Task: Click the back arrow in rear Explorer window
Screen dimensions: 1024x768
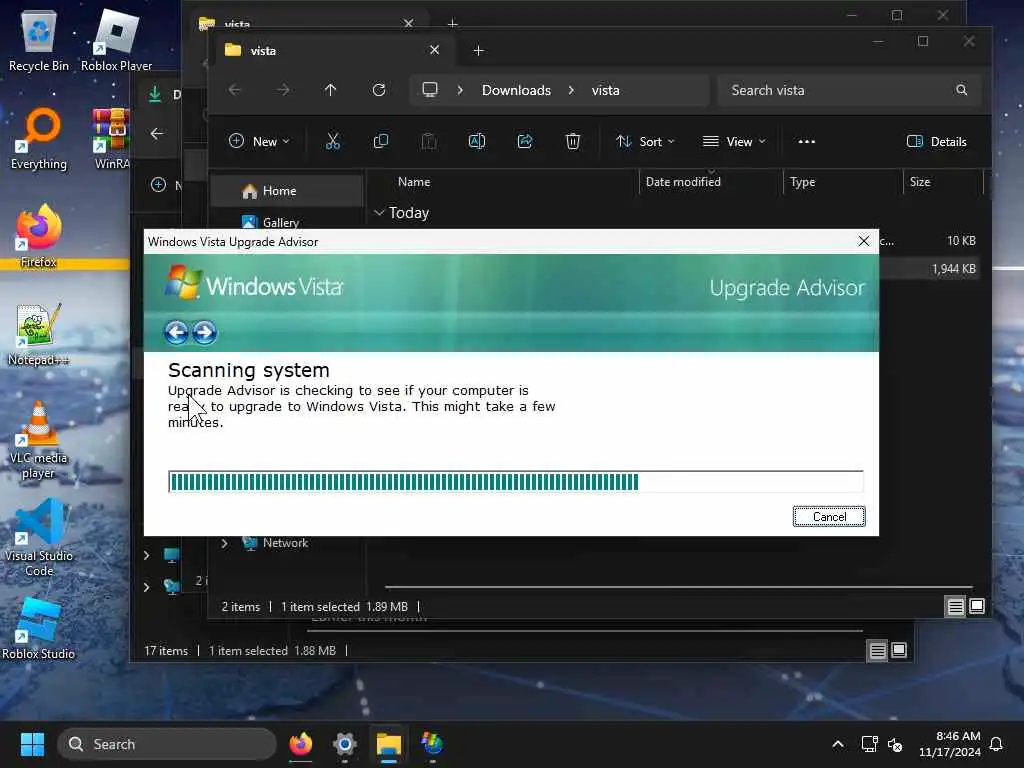Action: click(157, 134)
